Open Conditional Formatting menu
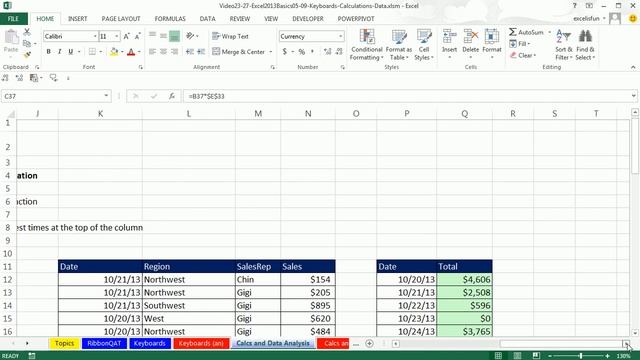This screenshot has width=640, height=360. pyautogui.click(x=367, y=45)
